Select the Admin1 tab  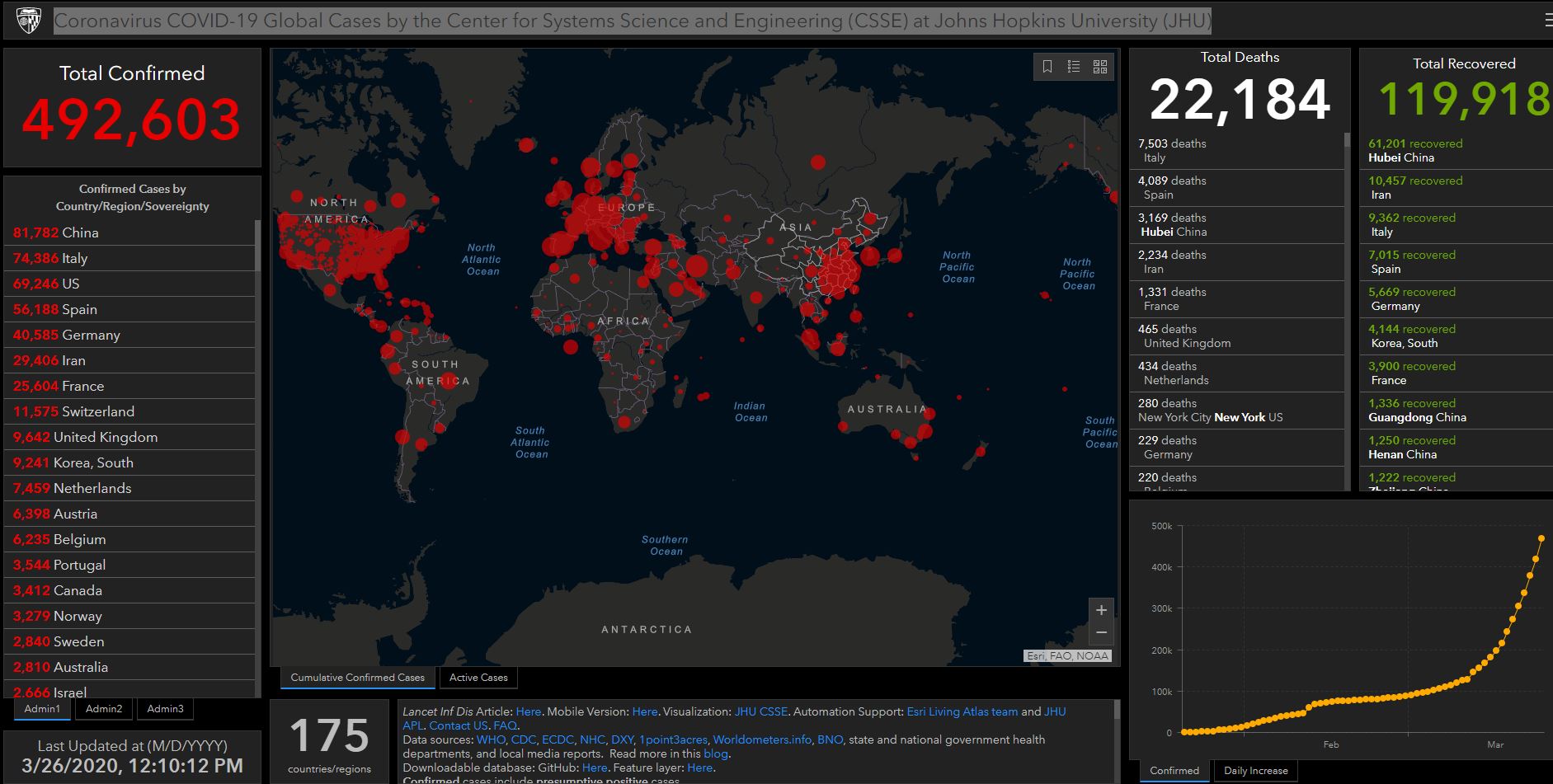click(x=42, y=709)
